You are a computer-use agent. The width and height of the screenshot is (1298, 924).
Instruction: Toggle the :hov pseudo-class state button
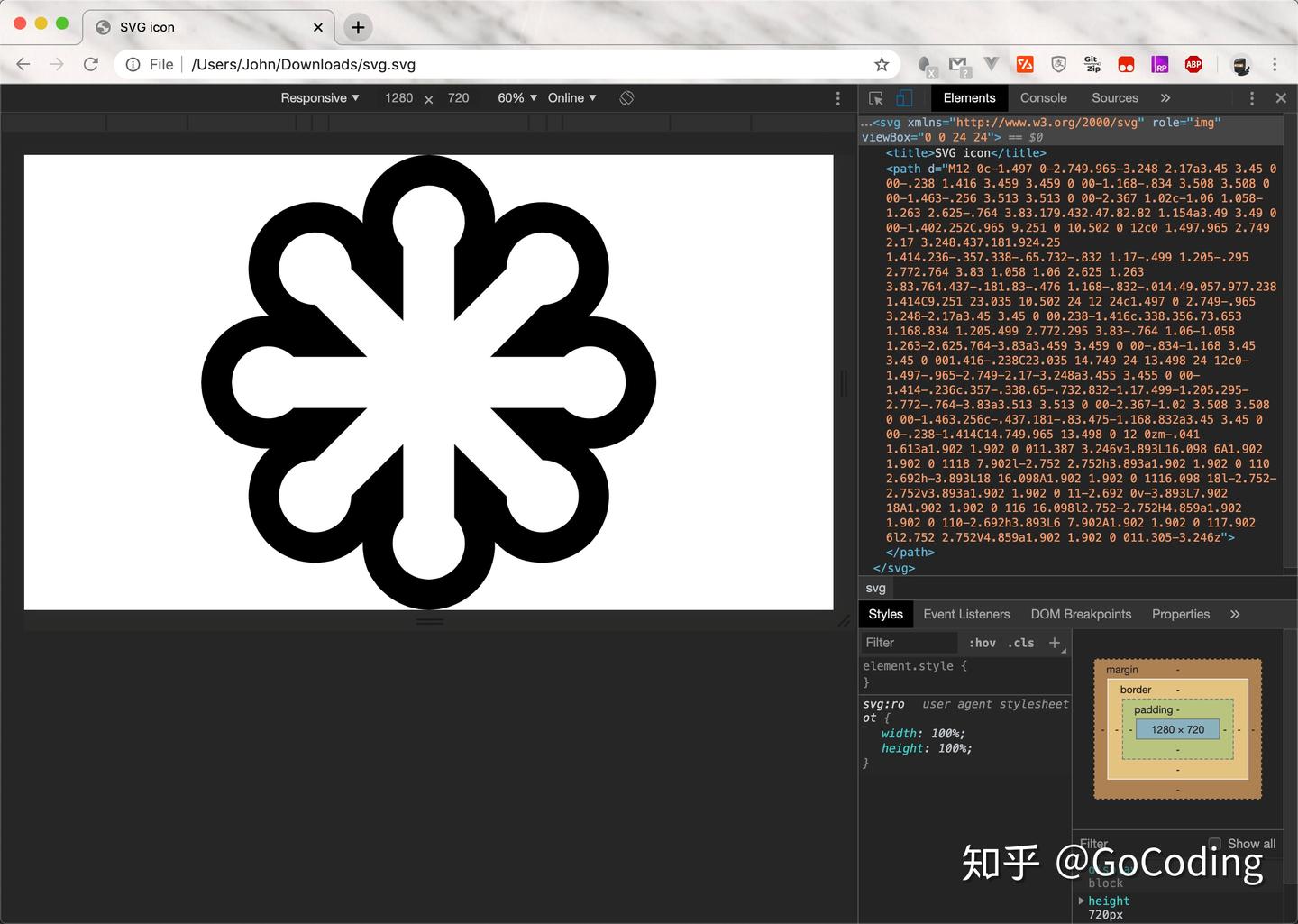[x=983, y=643]
